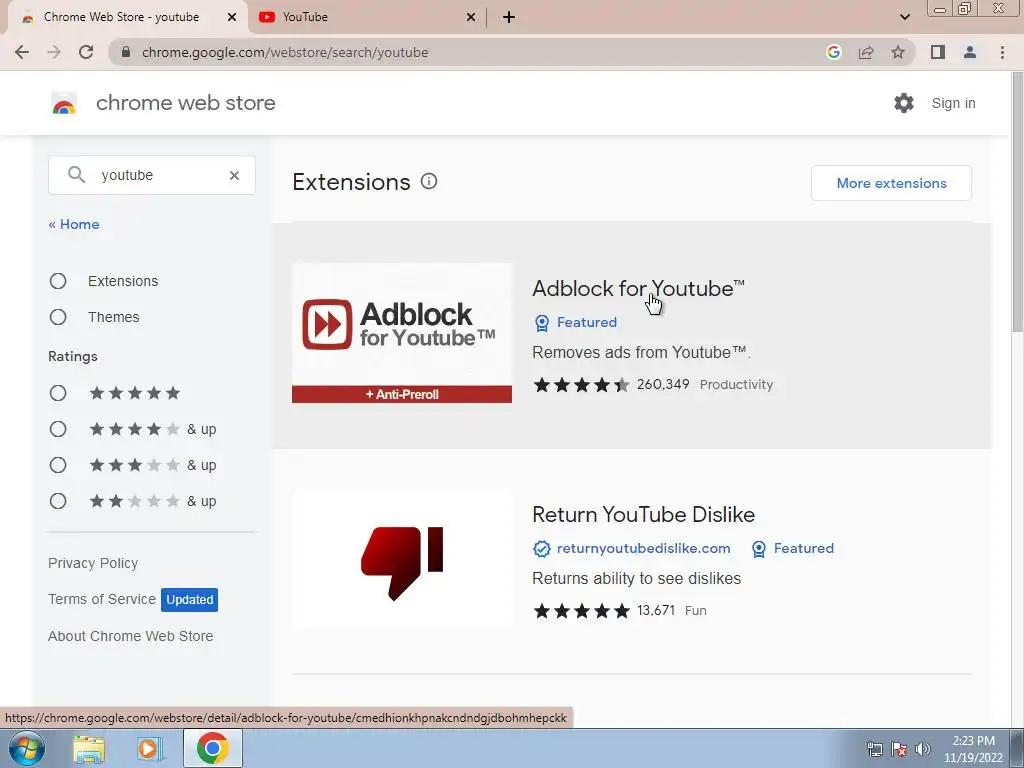1024x768 pixels.
Task: Open the Return YouTube Dislike title
Action: click(643, 514)
